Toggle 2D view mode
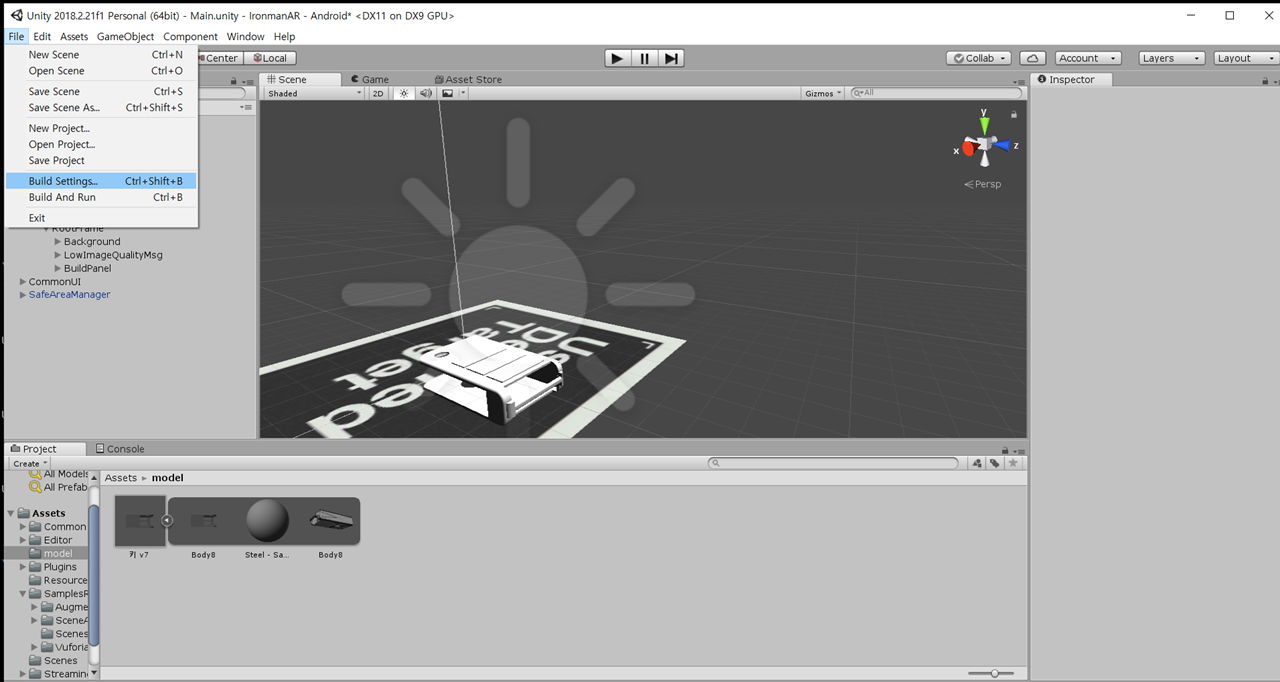This screenshot has height=682, width=1280. pos(378,93)
